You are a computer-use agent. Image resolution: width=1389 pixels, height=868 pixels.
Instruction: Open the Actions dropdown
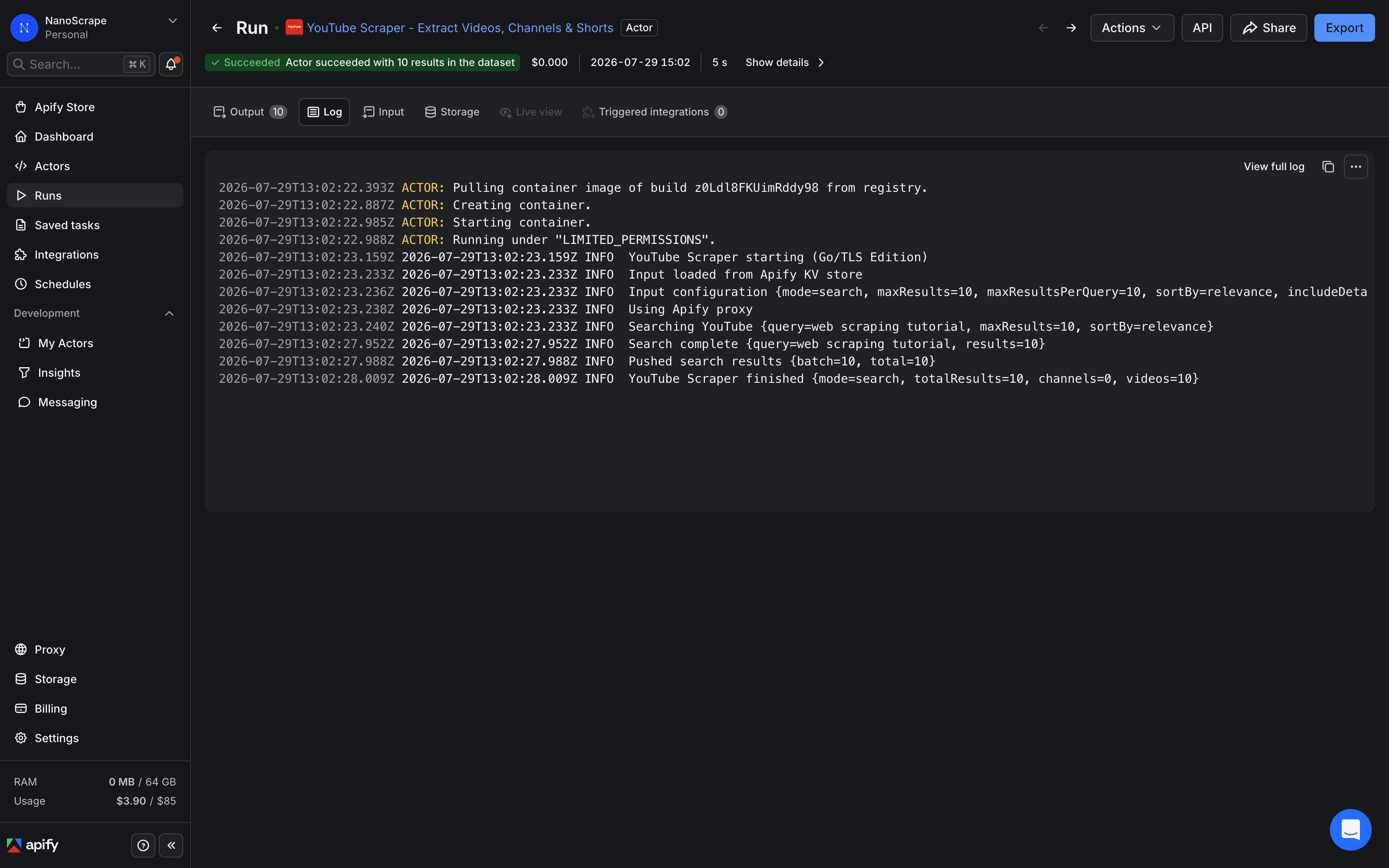pos(1132,27)
